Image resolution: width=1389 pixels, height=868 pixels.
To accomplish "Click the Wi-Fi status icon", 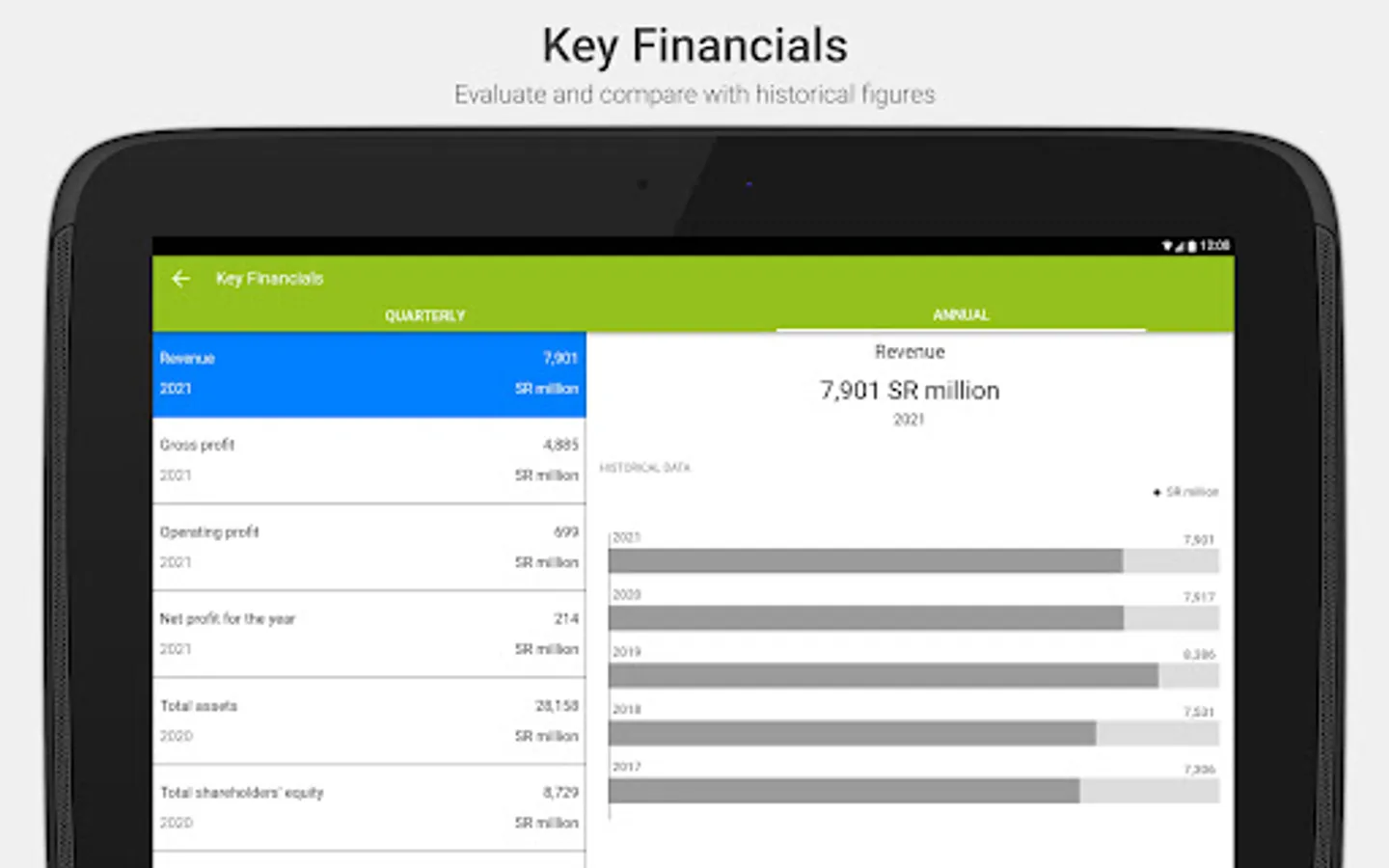I will tap(1166, 246).
